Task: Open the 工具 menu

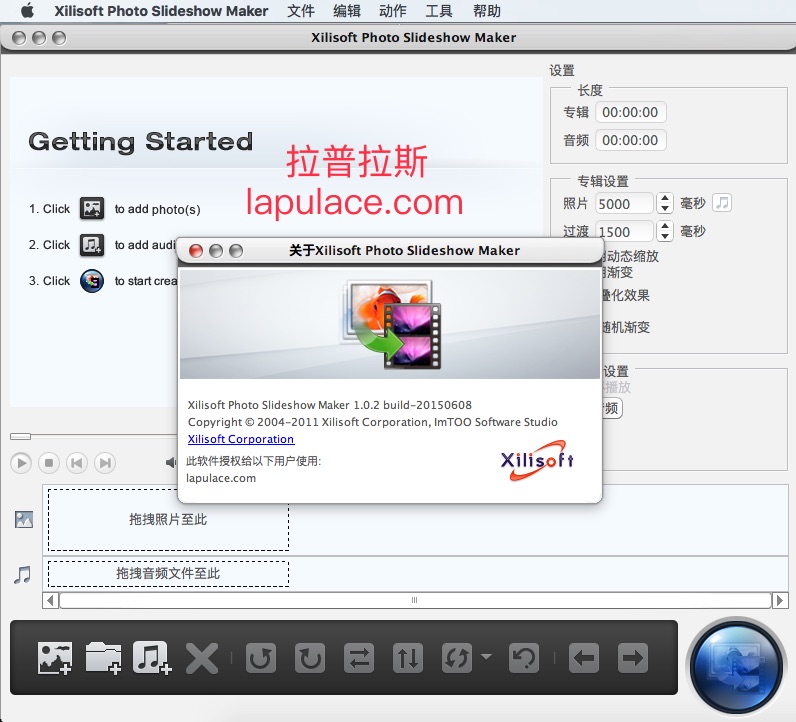Action: (x=439, y=11)
